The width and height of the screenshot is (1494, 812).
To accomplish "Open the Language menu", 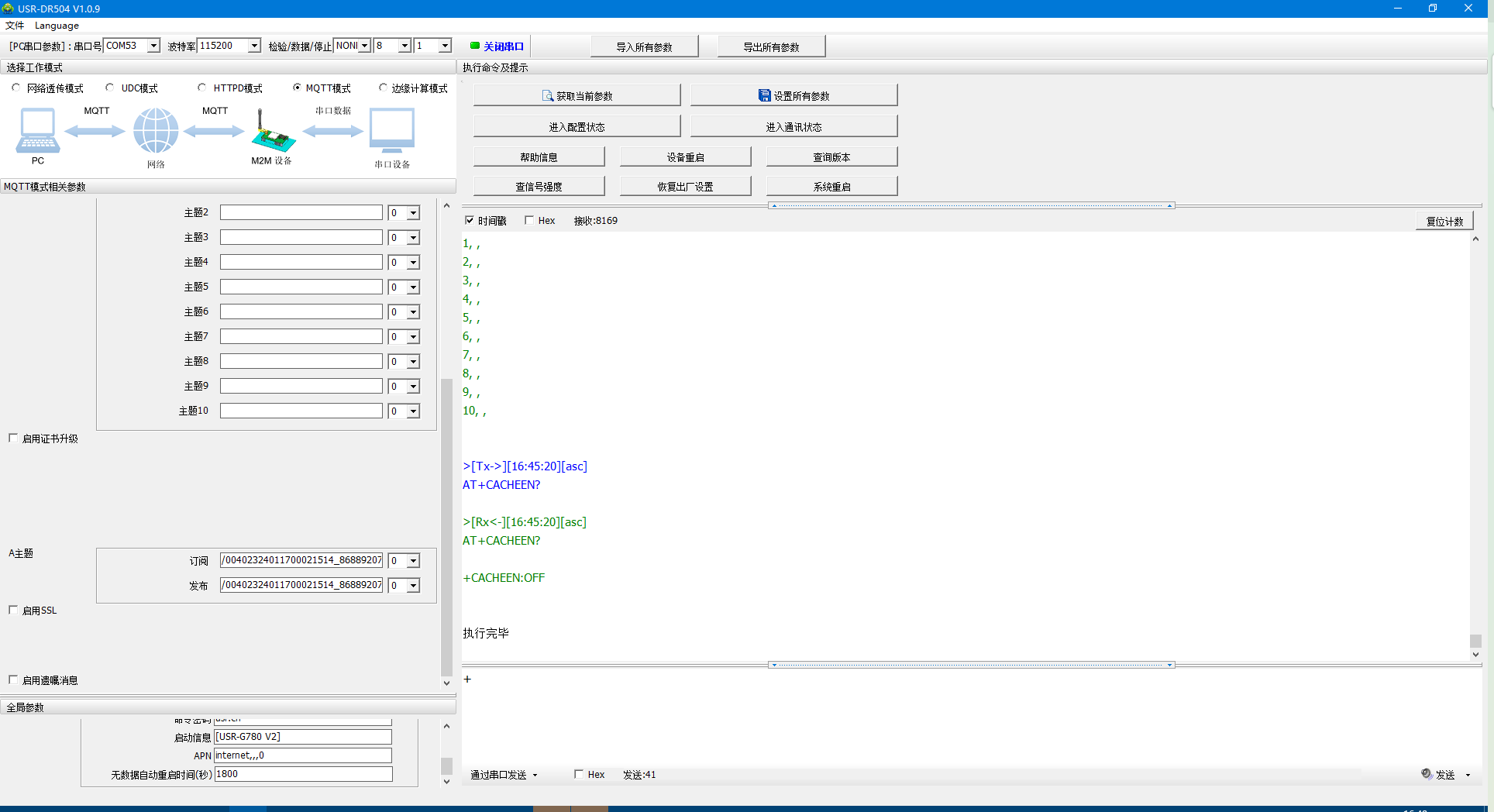I will [57, 26].
